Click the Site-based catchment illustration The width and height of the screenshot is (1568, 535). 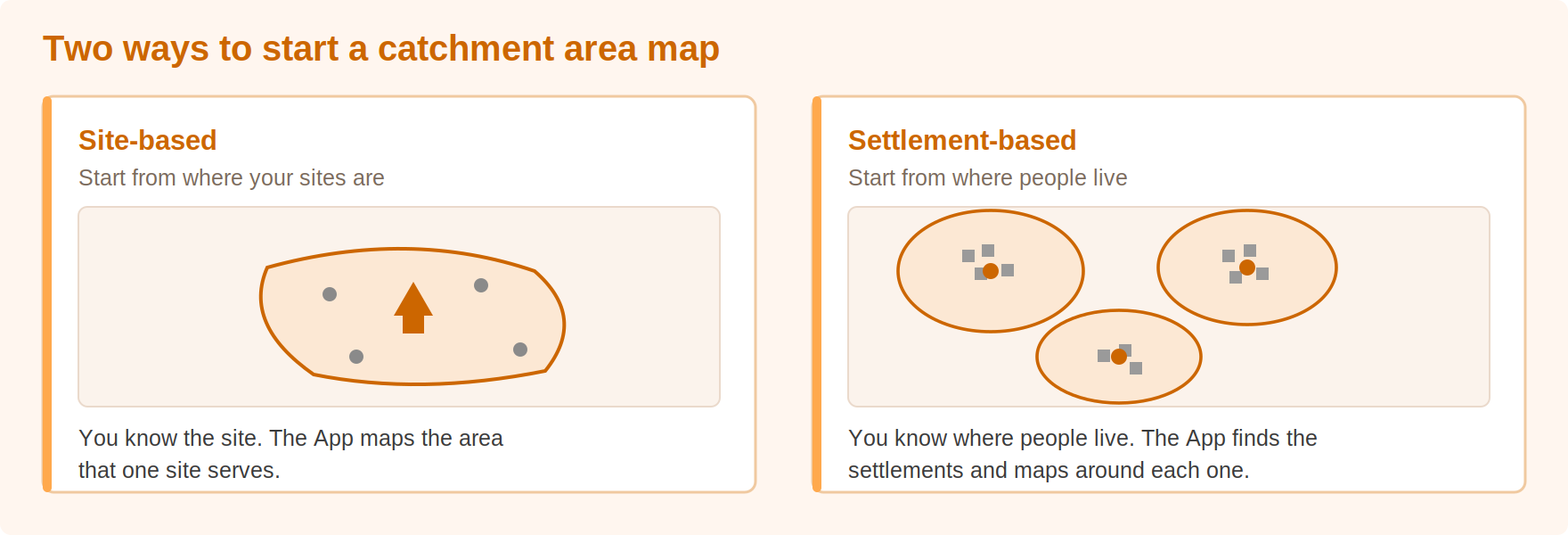pos(399,307)
